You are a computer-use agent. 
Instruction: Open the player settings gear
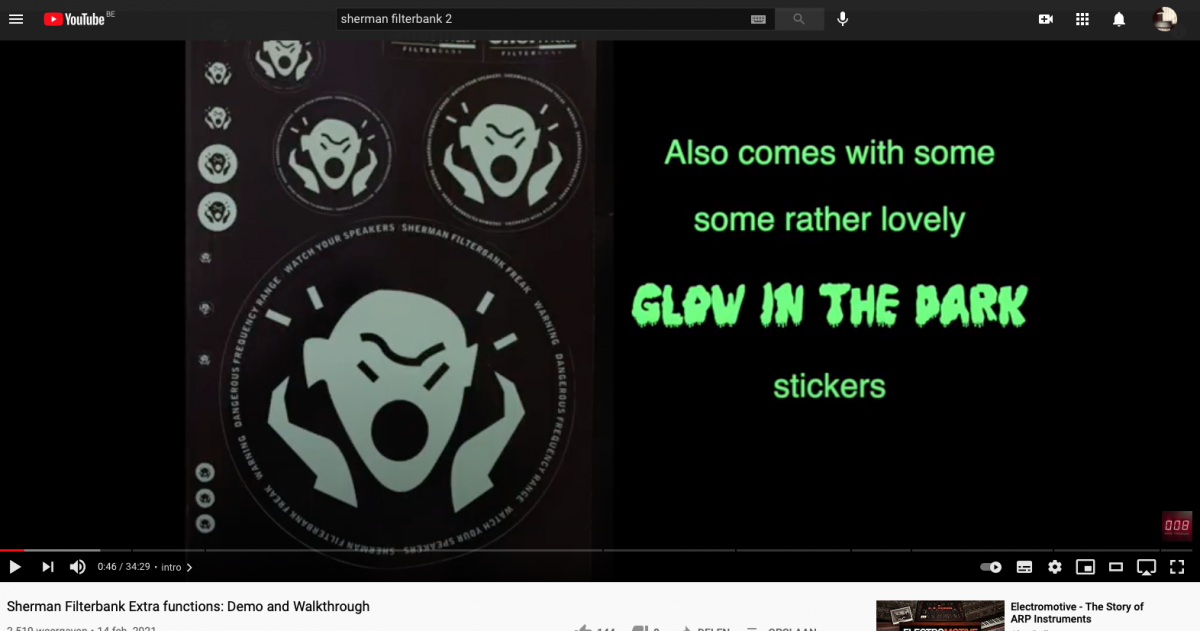[1055, 567]
